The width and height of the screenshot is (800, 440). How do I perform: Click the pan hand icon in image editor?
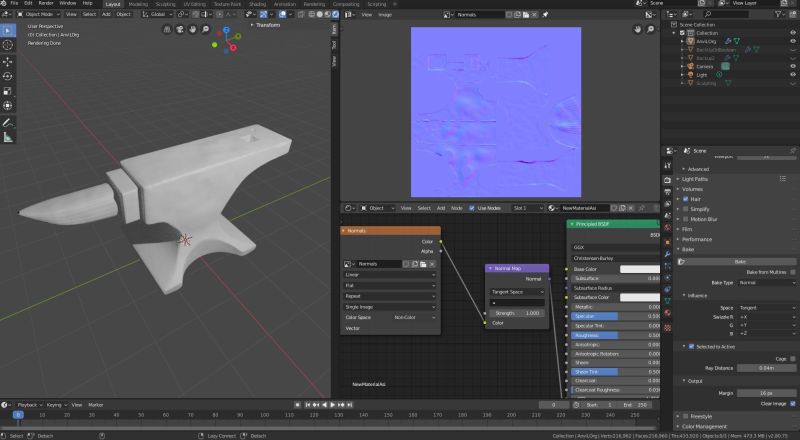click(x=638, y=30)
